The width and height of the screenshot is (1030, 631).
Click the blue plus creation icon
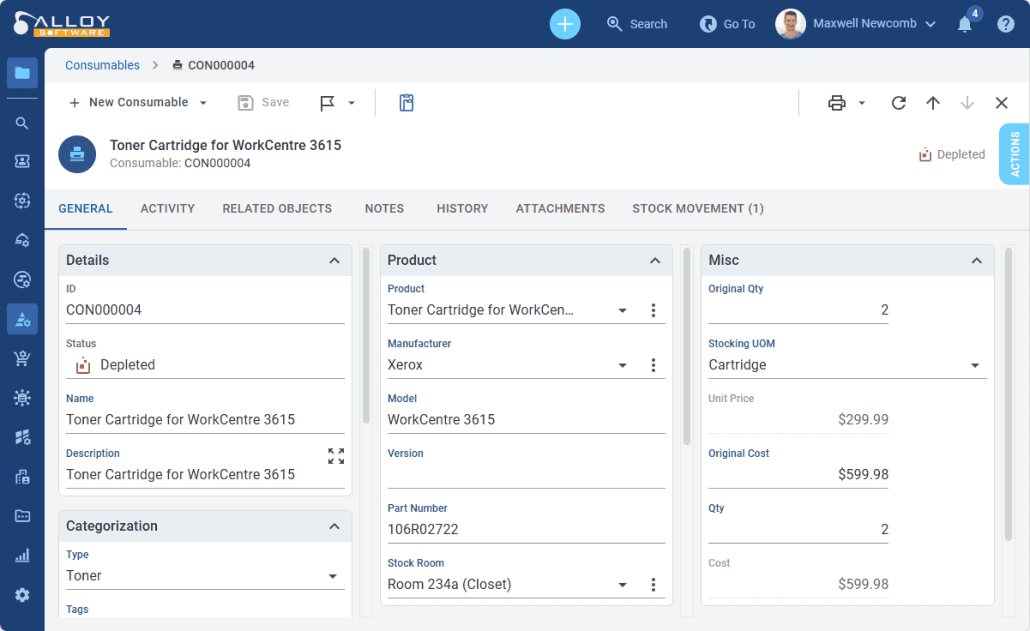click(564, 23)
